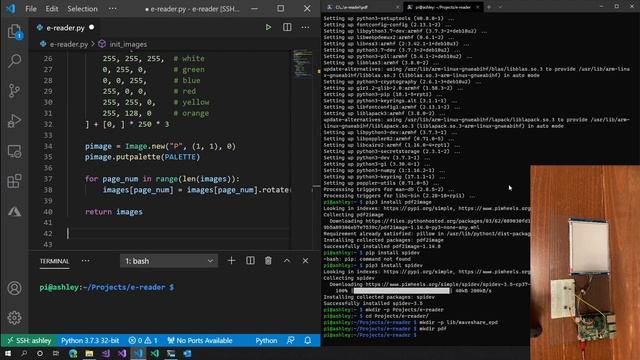This screenshot has height=360, width=640.
Task: Click No Ports Available status item
Action: pyautogui.click(x=200, y=340)
